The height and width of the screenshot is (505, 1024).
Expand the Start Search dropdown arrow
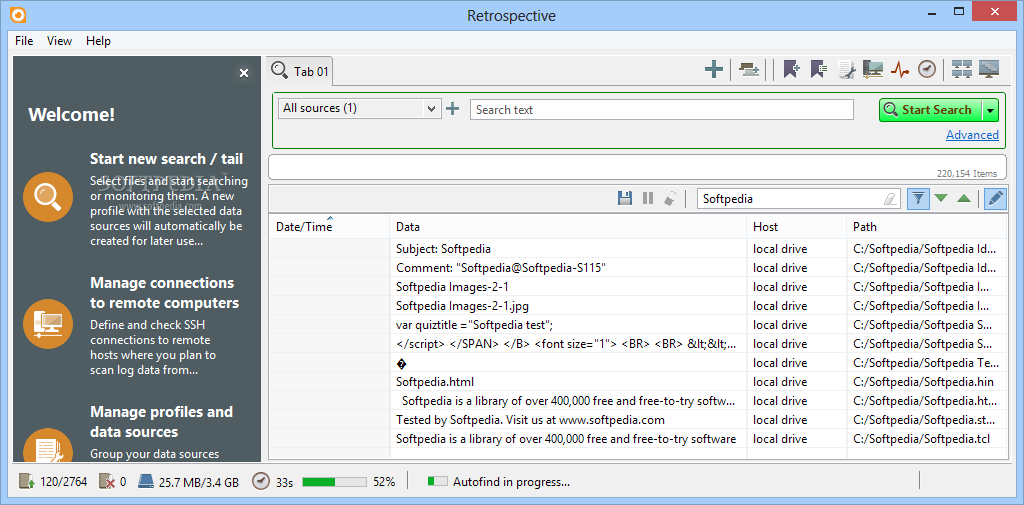point(991,110)
